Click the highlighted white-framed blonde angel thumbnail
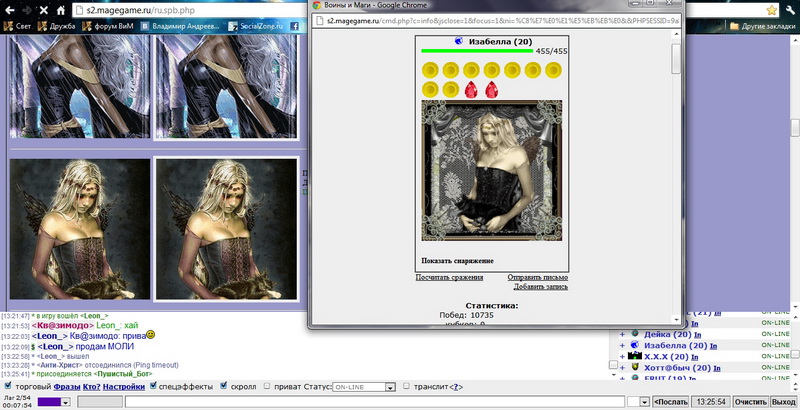Viewport: 800px width, 410px height. 226,228
